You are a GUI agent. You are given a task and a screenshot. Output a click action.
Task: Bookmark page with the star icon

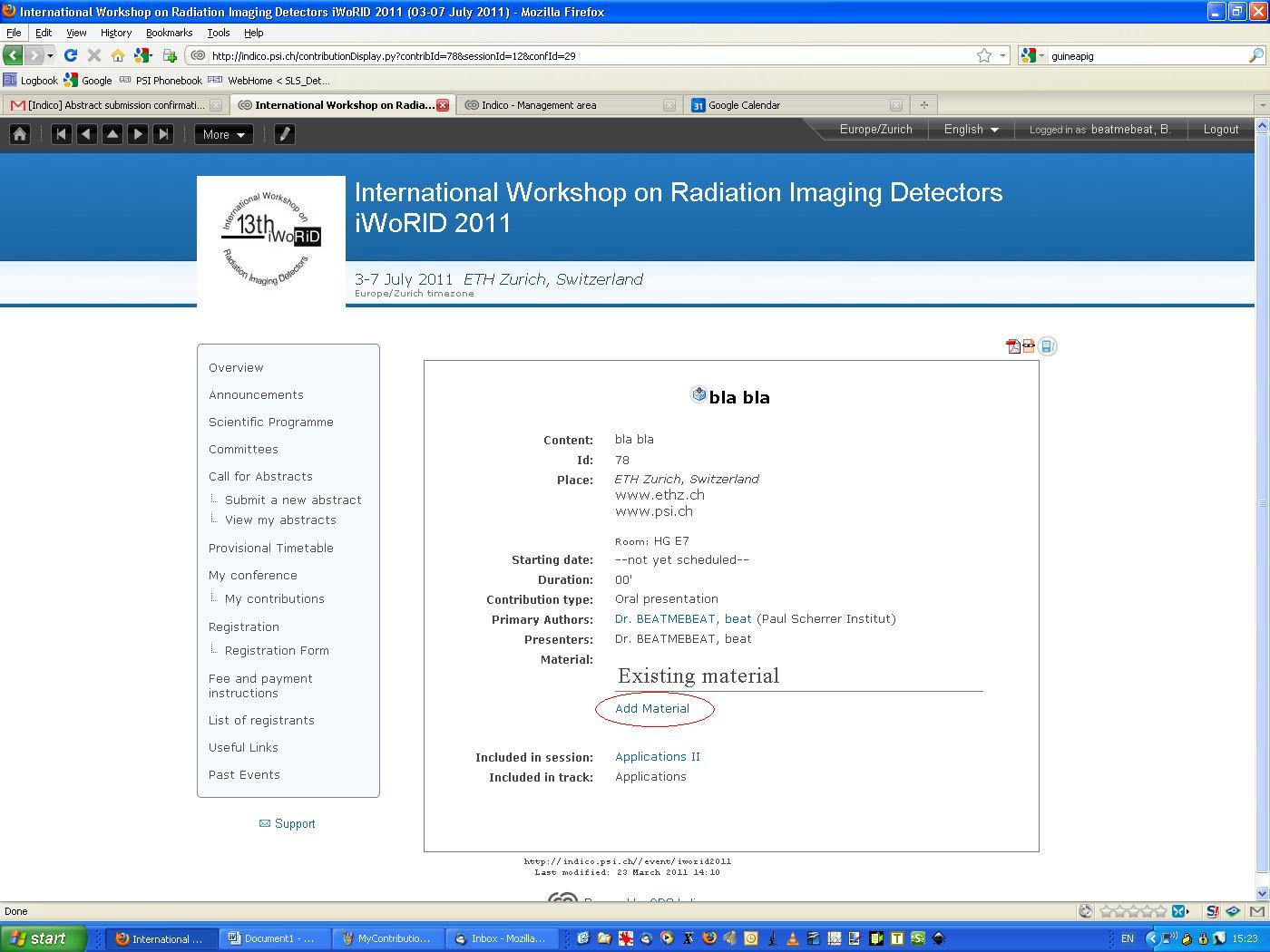point(983,56)
